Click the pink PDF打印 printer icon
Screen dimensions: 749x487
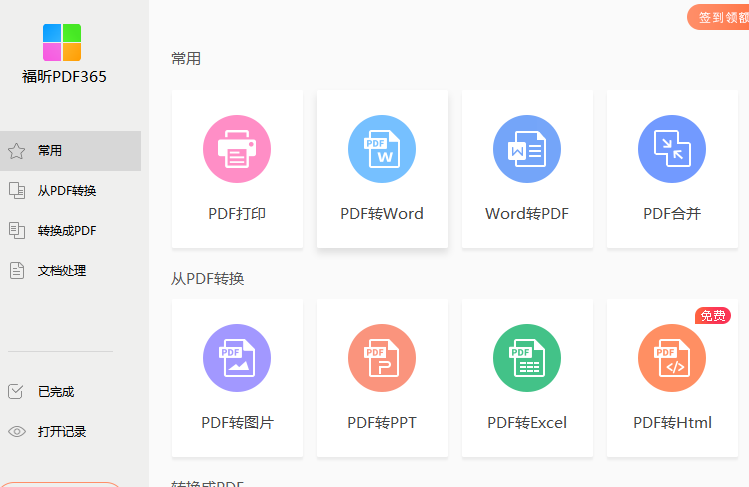point(237,149)
